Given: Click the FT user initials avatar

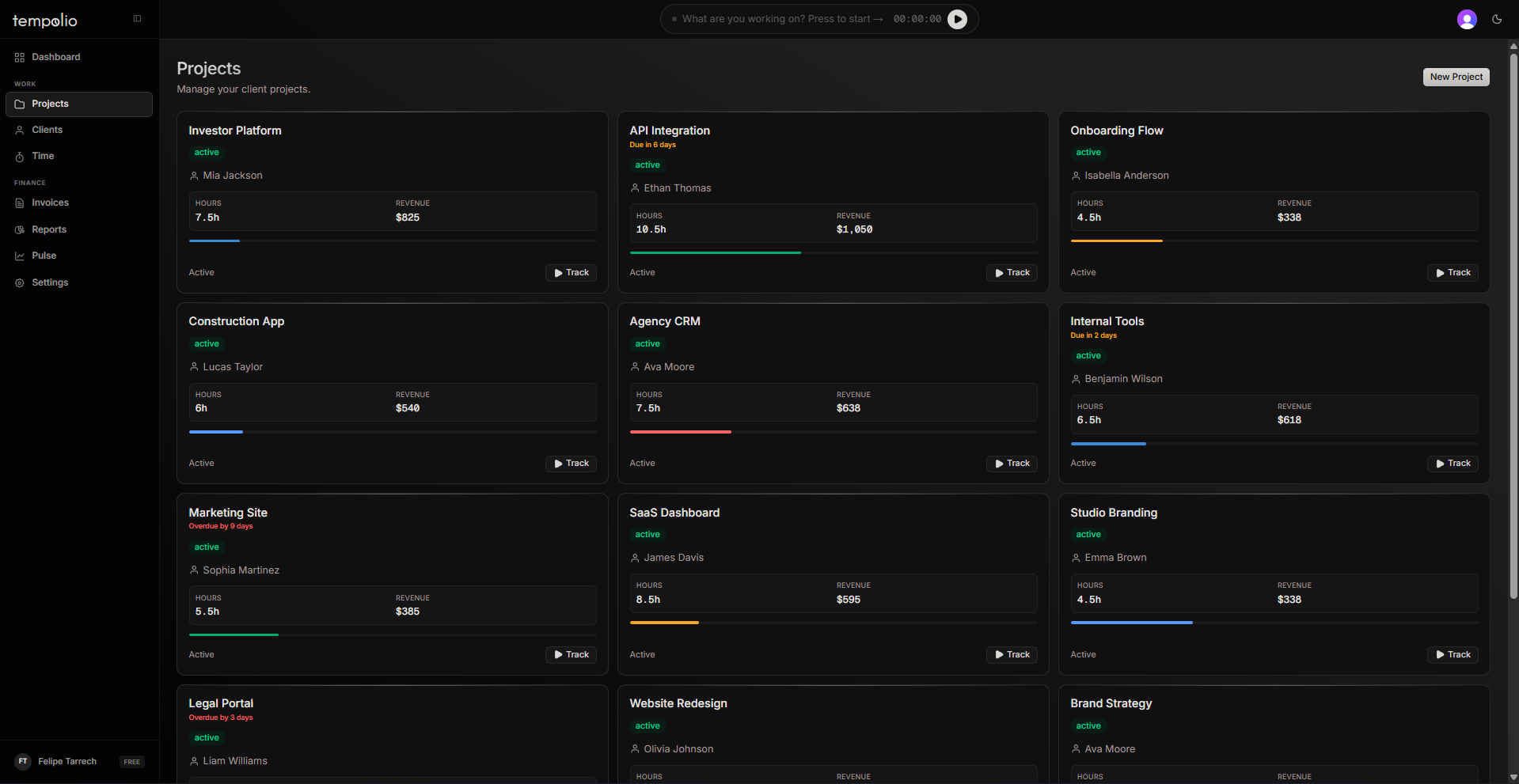Looking at the screenshot, I should point(23,761).
